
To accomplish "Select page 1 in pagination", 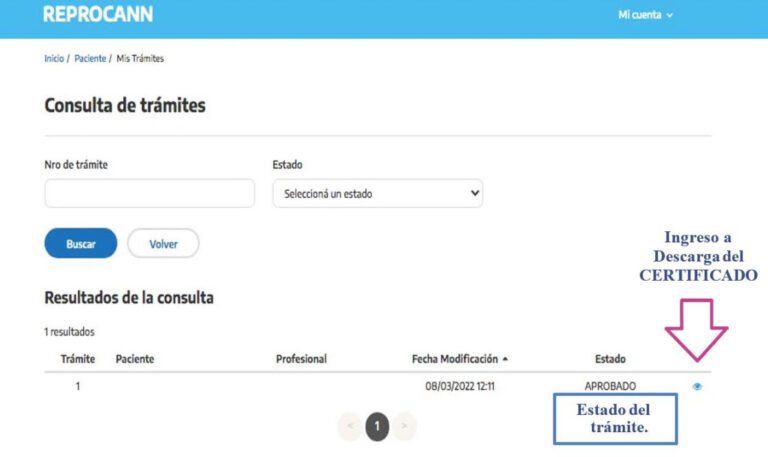I will (x=377, y=426).
